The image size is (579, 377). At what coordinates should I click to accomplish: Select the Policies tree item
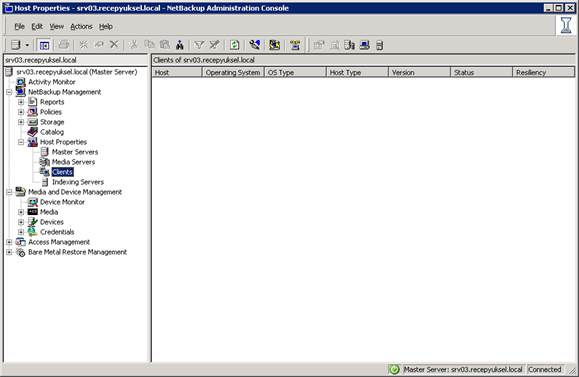coord(51,112)
